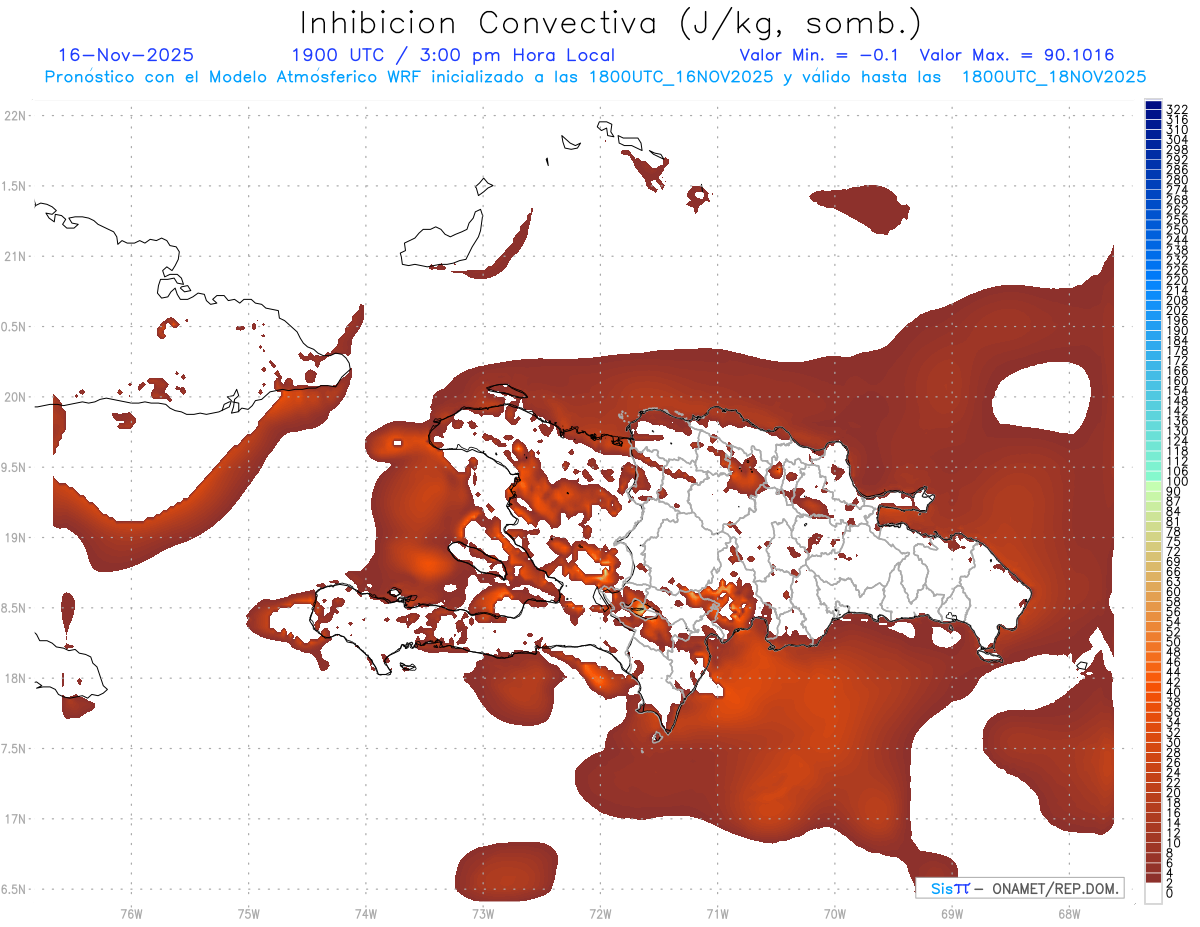This screenshot has width=1200, height=927.
Task: Click the '72W' longitude label
Action: [x=600, y=913]
